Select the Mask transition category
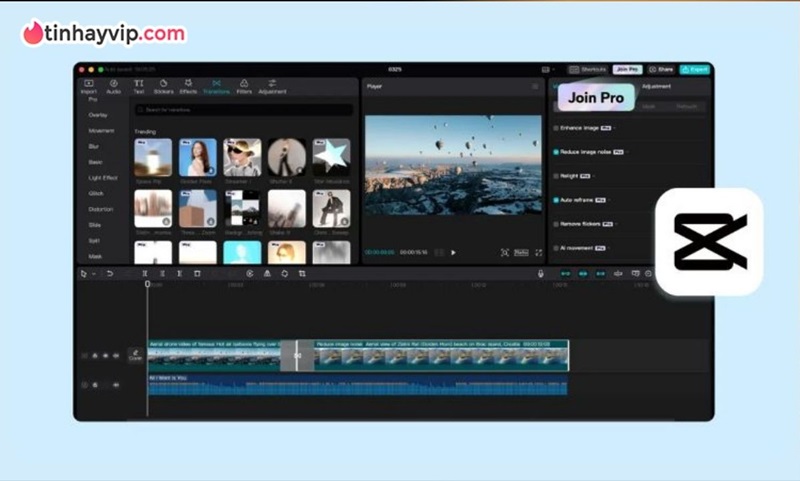Screen dimensions: 800x481 pyautogui.click(x=95, y=257)
